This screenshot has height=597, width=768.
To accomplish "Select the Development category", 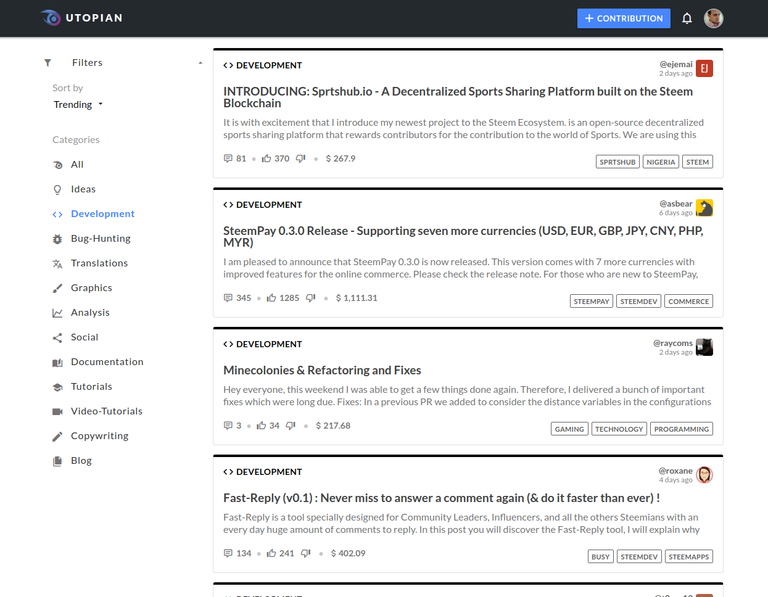I will (x=102, y=214).
